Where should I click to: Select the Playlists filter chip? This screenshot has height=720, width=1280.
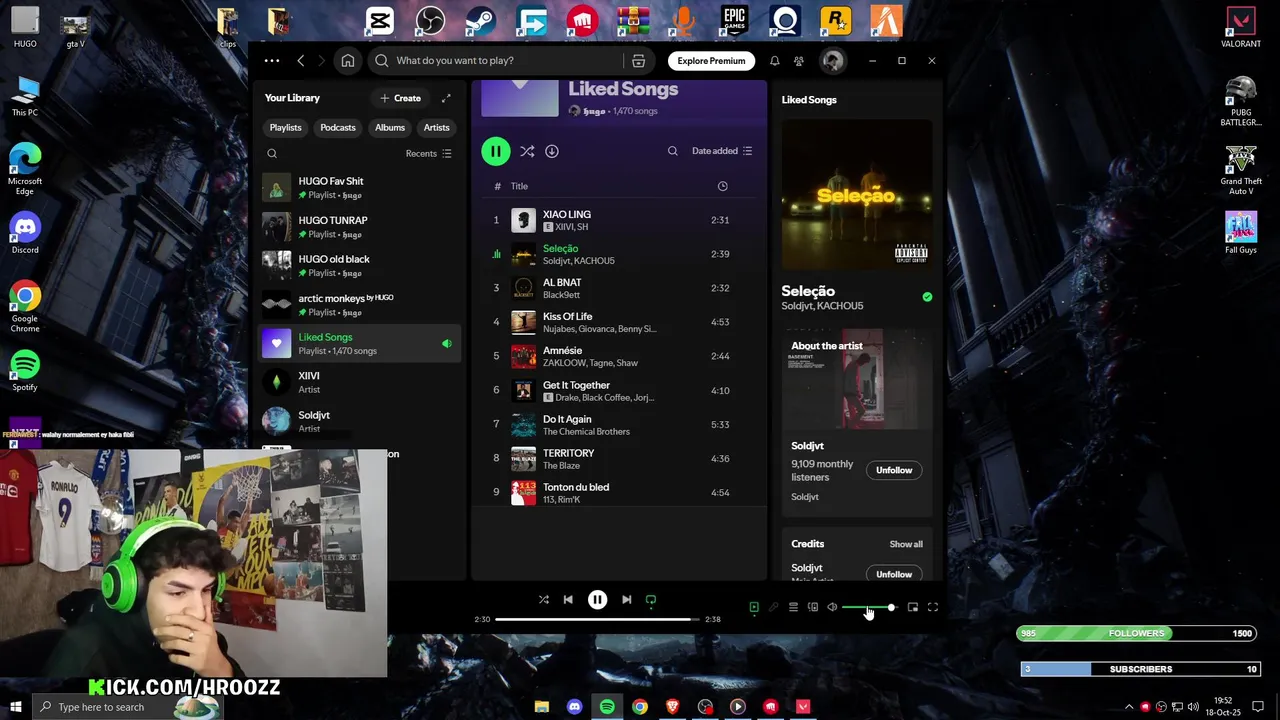[x=285, y=128]
